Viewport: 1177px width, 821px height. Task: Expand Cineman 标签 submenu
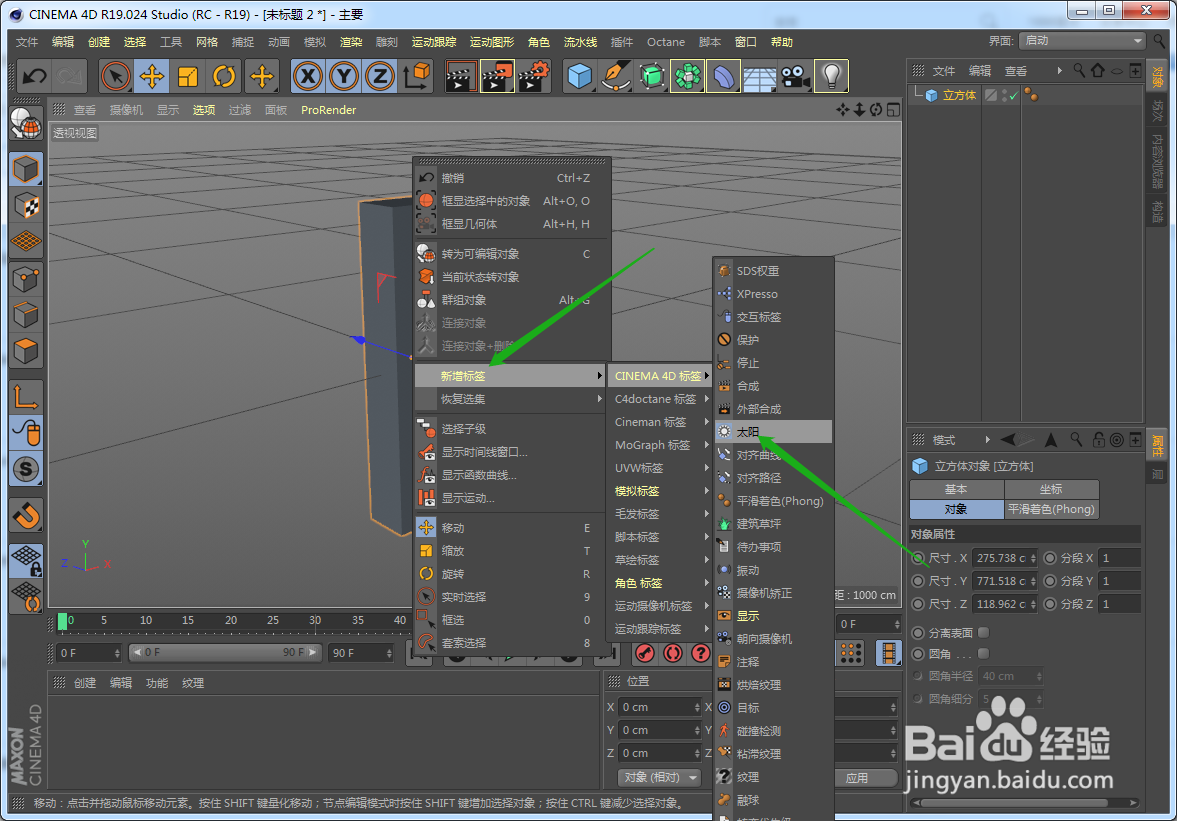point(661,422)
